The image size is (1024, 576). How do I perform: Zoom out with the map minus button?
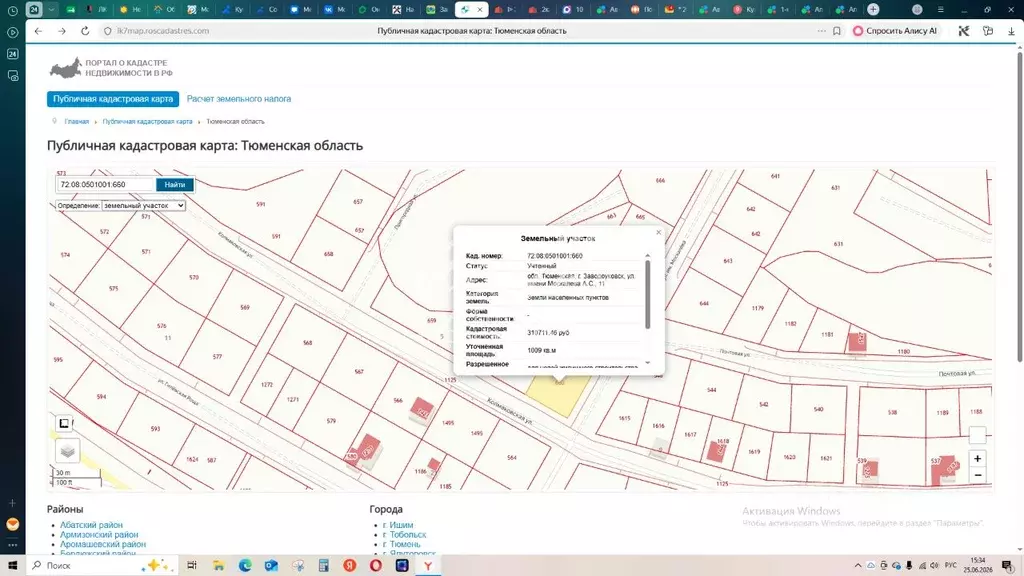(977, 475)
